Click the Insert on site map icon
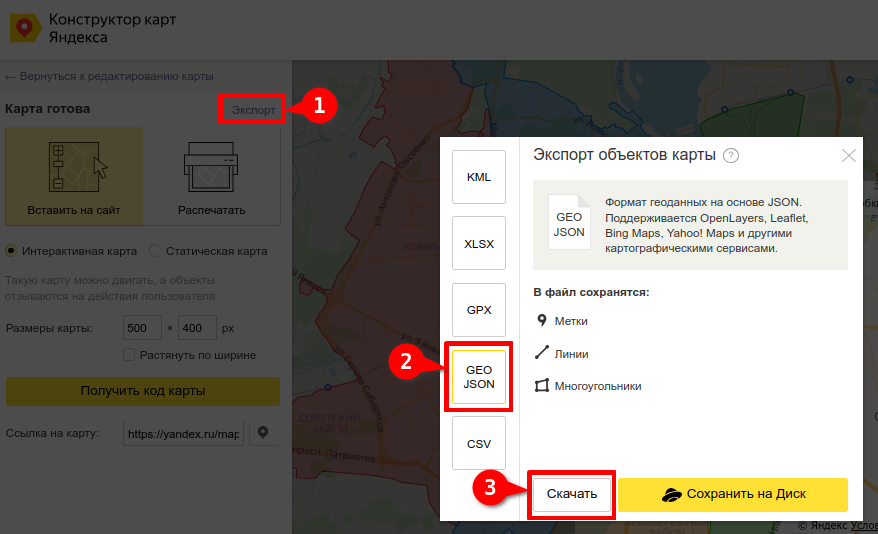 pos(74,166)
